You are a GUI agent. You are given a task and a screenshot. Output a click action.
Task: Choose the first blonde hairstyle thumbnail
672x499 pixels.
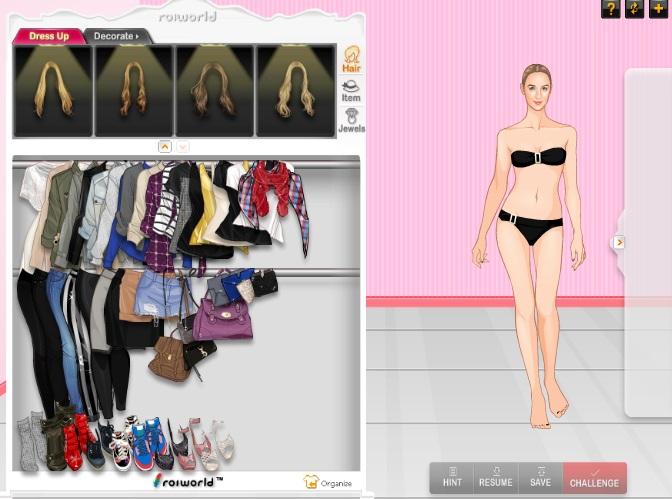[52, 91]
